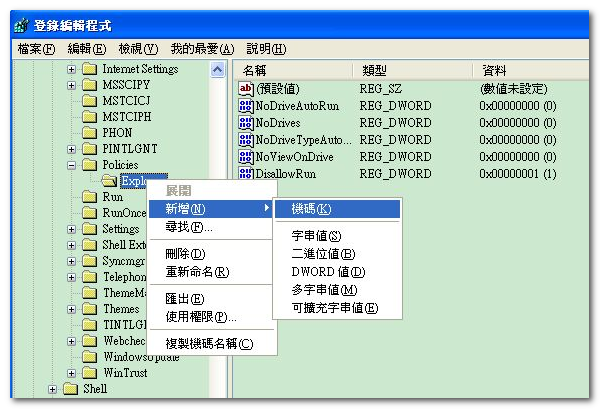Click 刪除(D) in the context menu
The height and width of the screenshot is (409, 600).
pyautogui.click(x=185, y=254)
